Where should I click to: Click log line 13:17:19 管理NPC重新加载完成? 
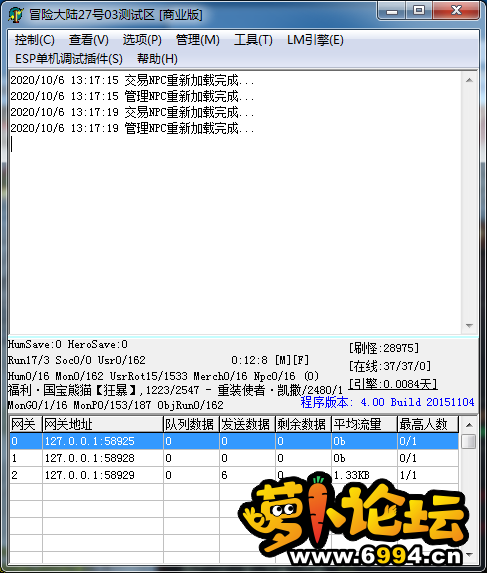tap(132, 128)
